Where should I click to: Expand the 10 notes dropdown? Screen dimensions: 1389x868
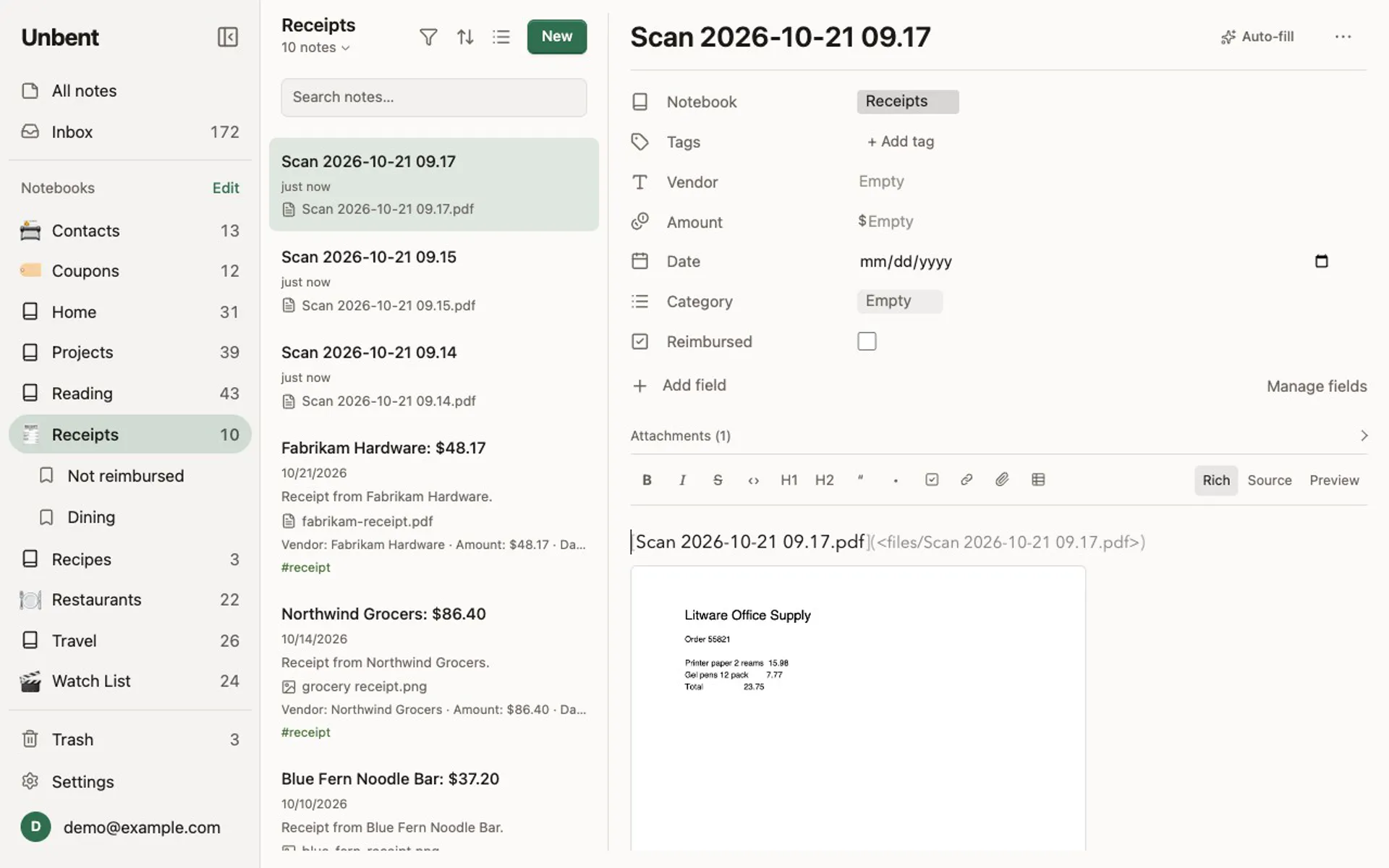[x=316, y=48]
